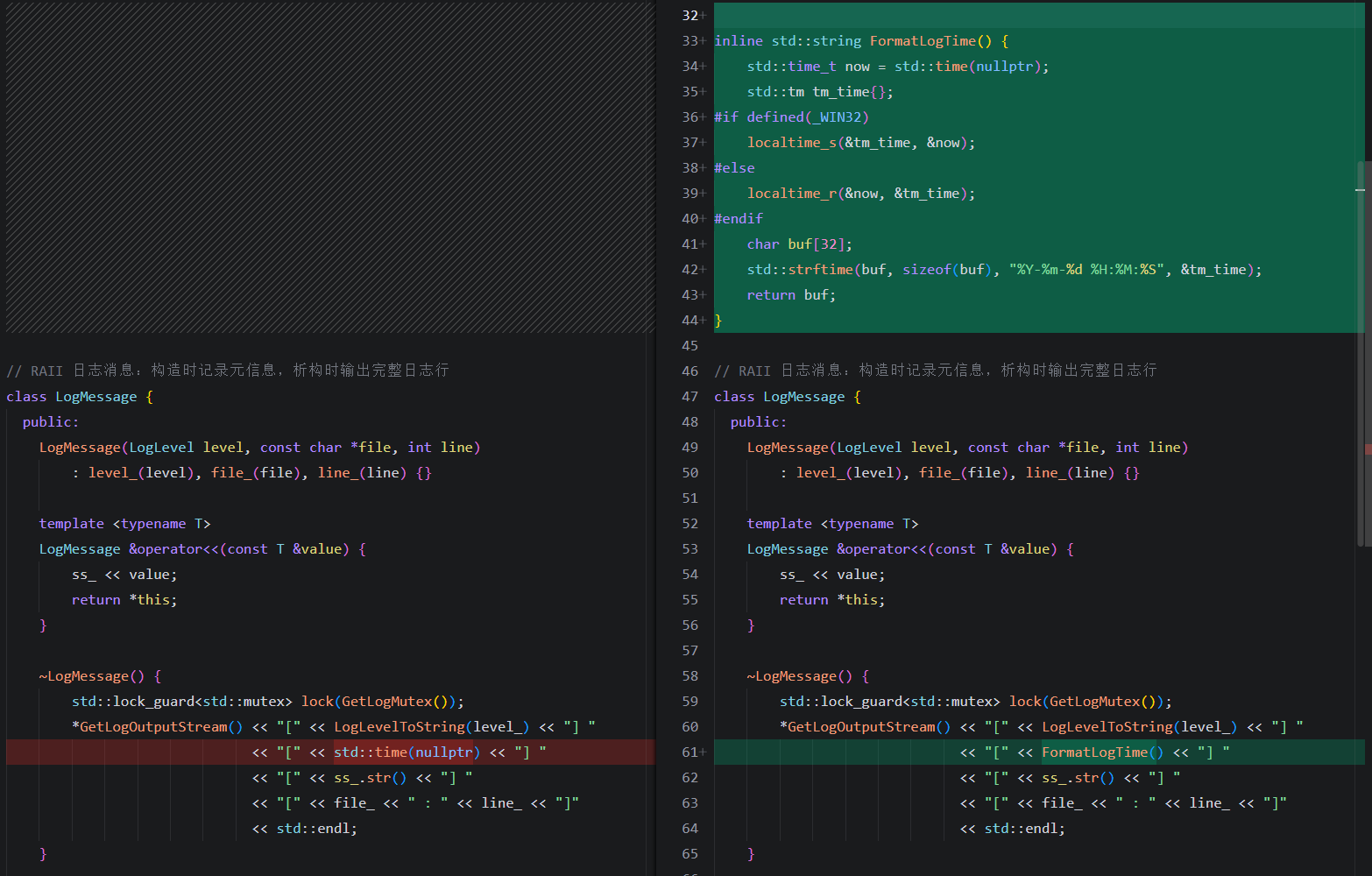Click template <typename T> on right line 52

pyautogui.click(x=832, y=524)
